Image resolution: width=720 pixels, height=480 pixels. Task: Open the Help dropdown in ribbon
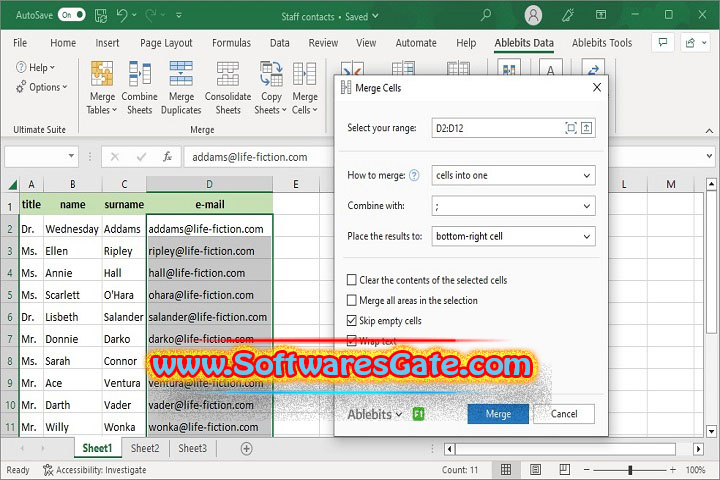tap(35, 68)
